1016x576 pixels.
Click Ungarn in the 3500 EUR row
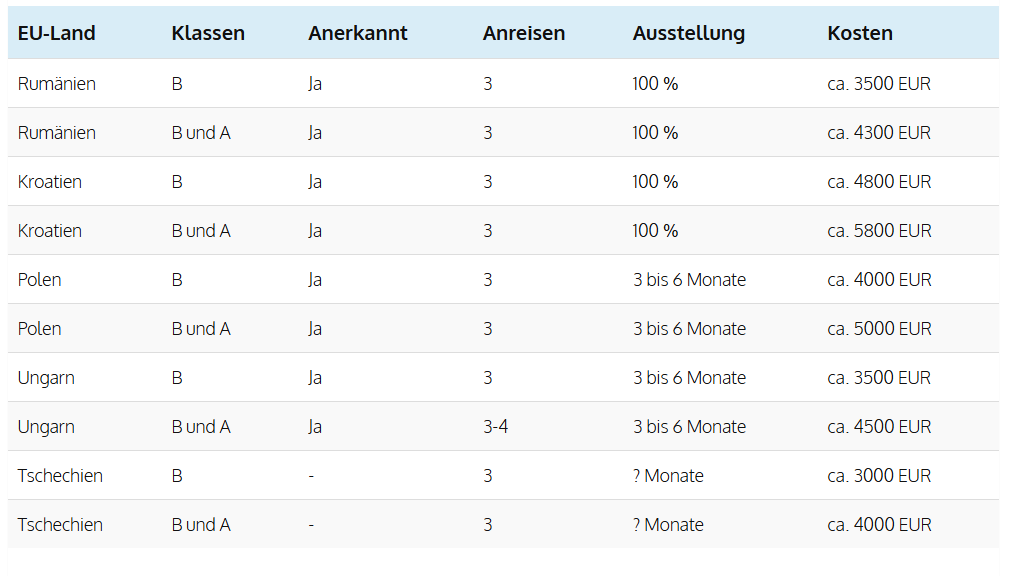coord(46,378)
